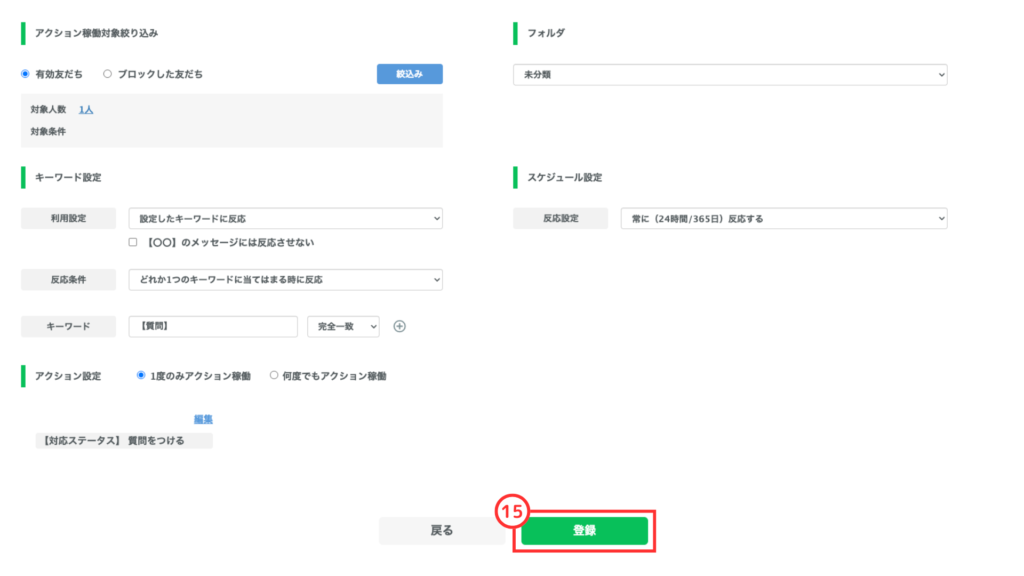Select 何度でもアクション稼働 radio option
Image resolution: width=1024 pixels, height=576 pixels.
tap(274, 376)
